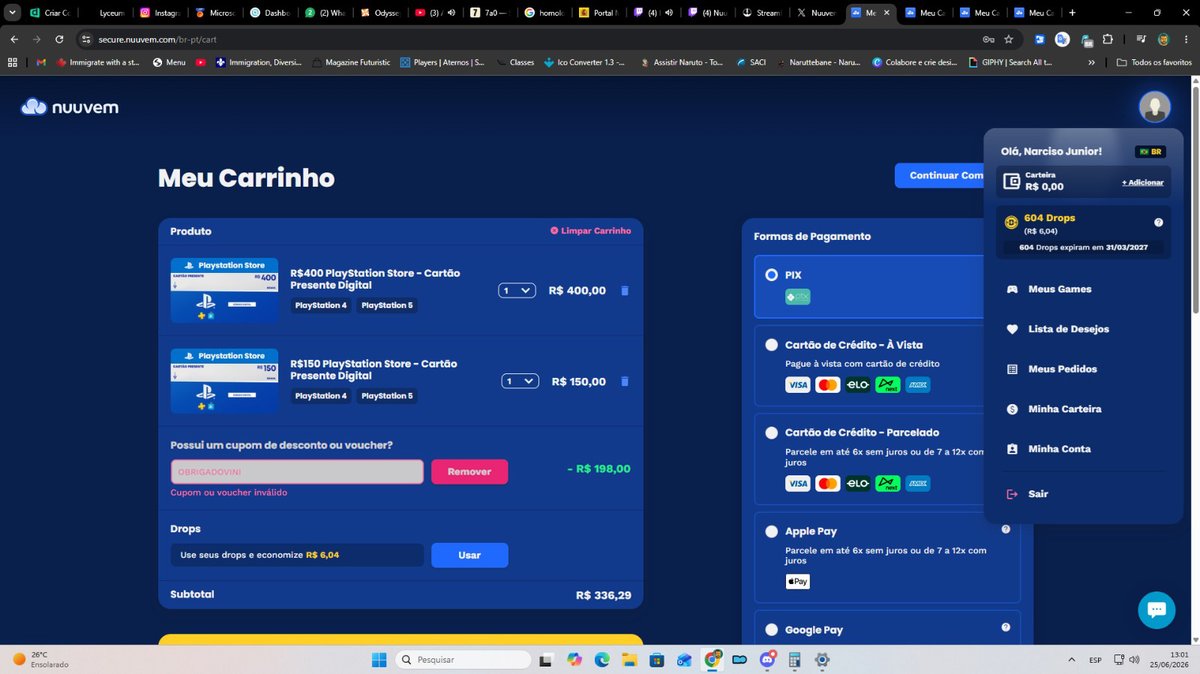Open Settings gear from the taskbar
The height and width of the screenshot is (674, 1200).
822,660
